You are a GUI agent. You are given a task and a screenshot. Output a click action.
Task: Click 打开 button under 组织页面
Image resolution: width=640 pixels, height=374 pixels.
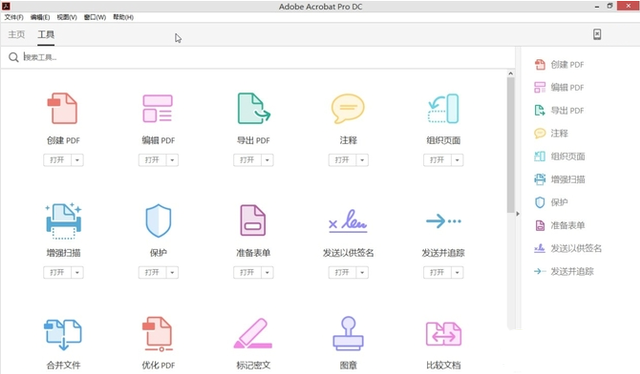[437, 160]
